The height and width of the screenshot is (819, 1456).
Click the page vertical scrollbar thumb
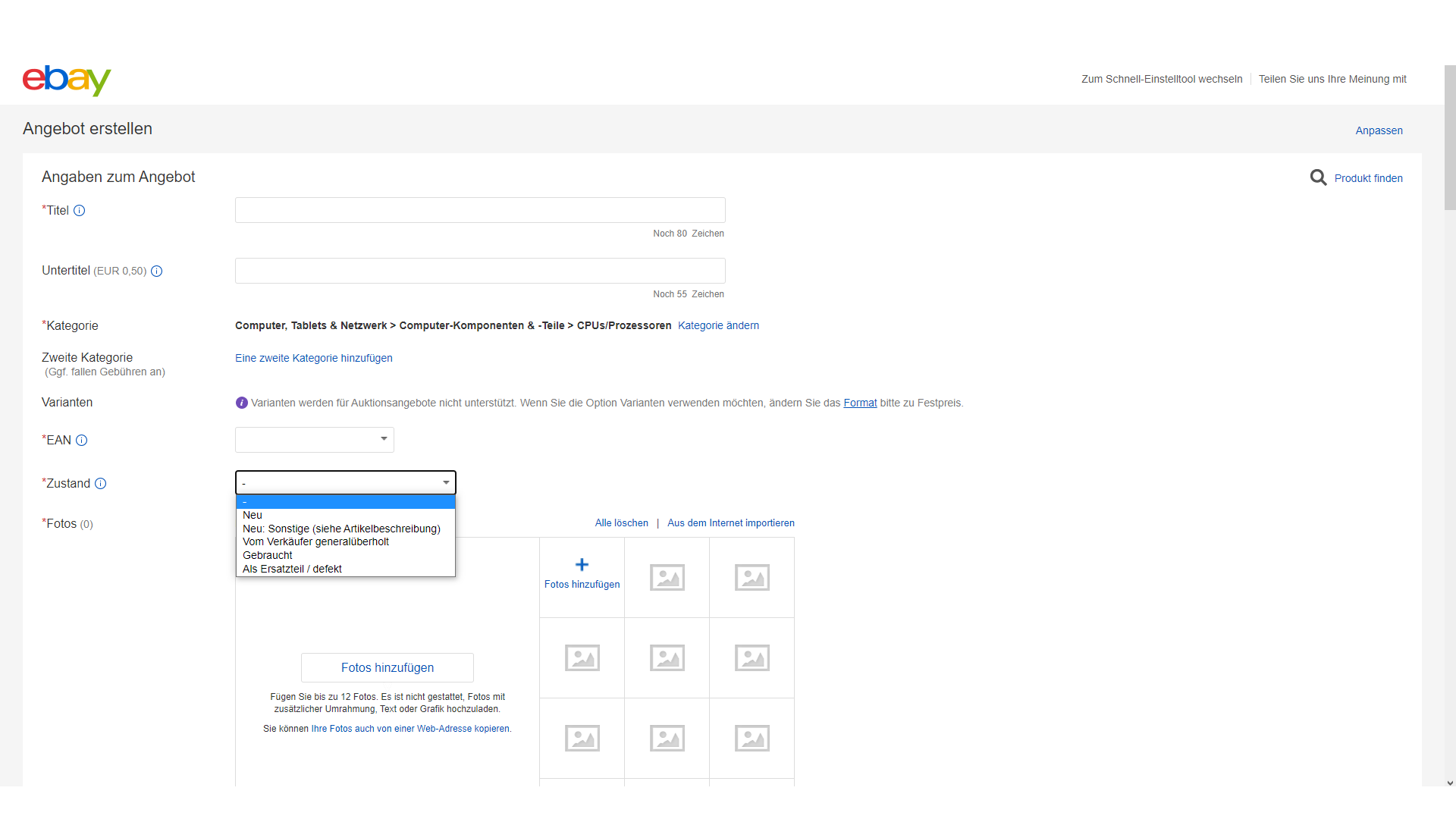1449,136
